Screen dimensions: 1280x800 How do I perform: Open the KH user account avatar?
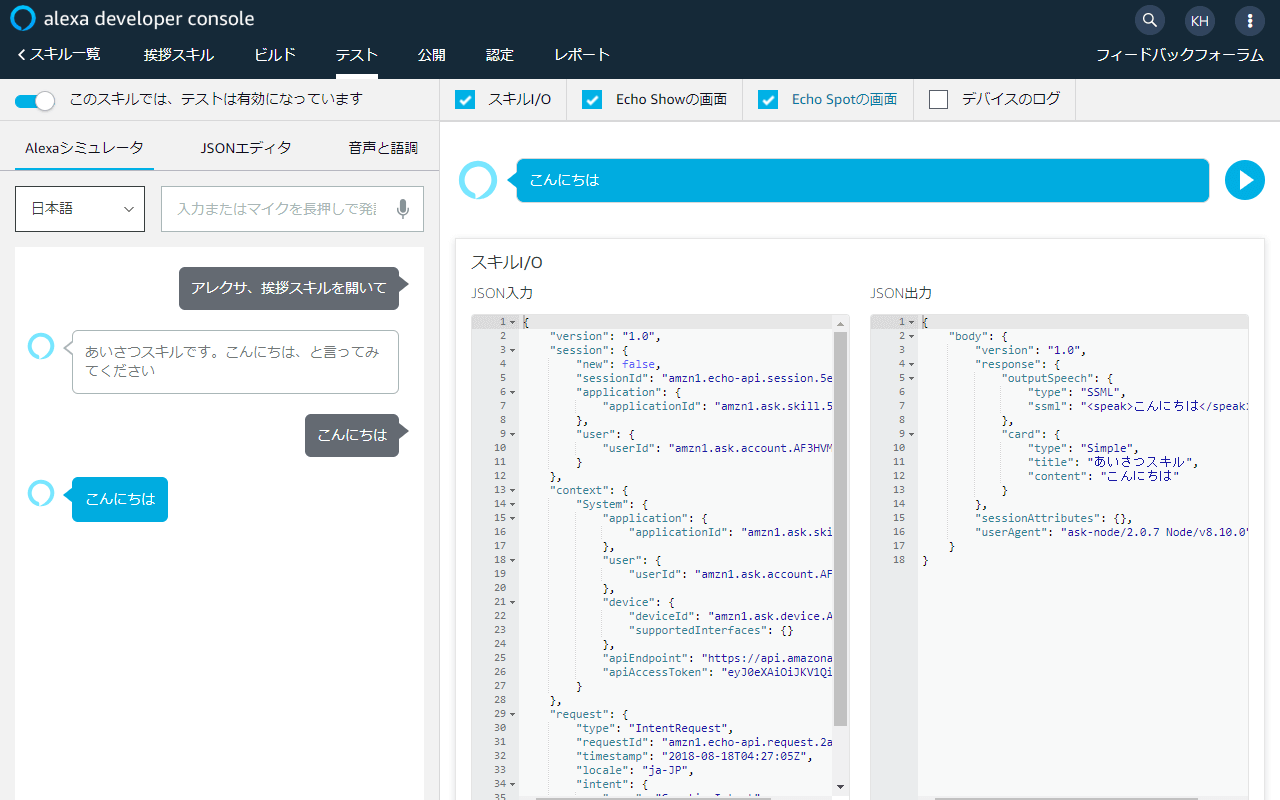coord(1200,20)
